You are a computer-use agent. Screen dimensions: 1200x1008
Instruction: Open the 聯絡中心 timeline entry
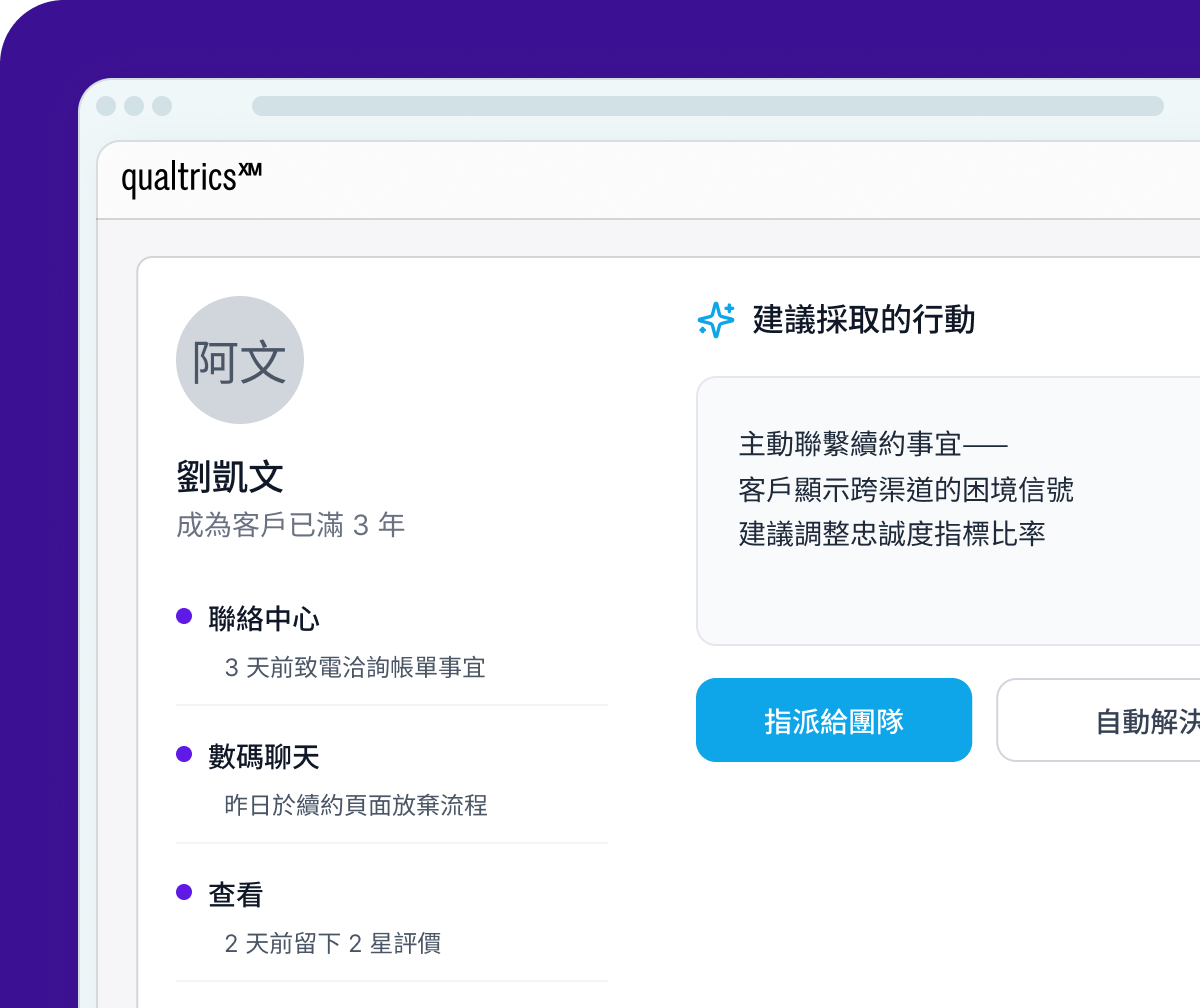[264, 619]
